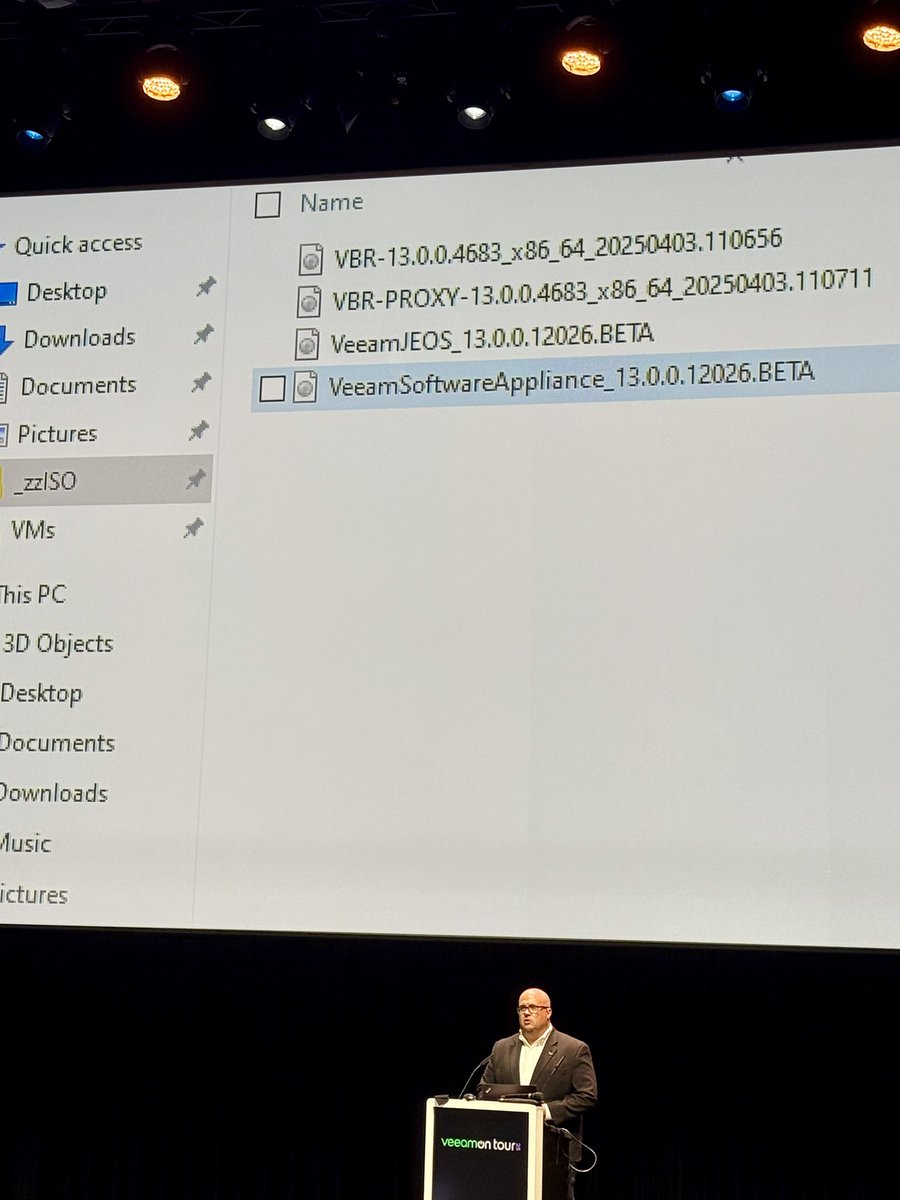Viewport: 900px width, 1200px height.
Task: Click the pin icon beside Documents
Action: pyautogui.click(x=201, y=382)
